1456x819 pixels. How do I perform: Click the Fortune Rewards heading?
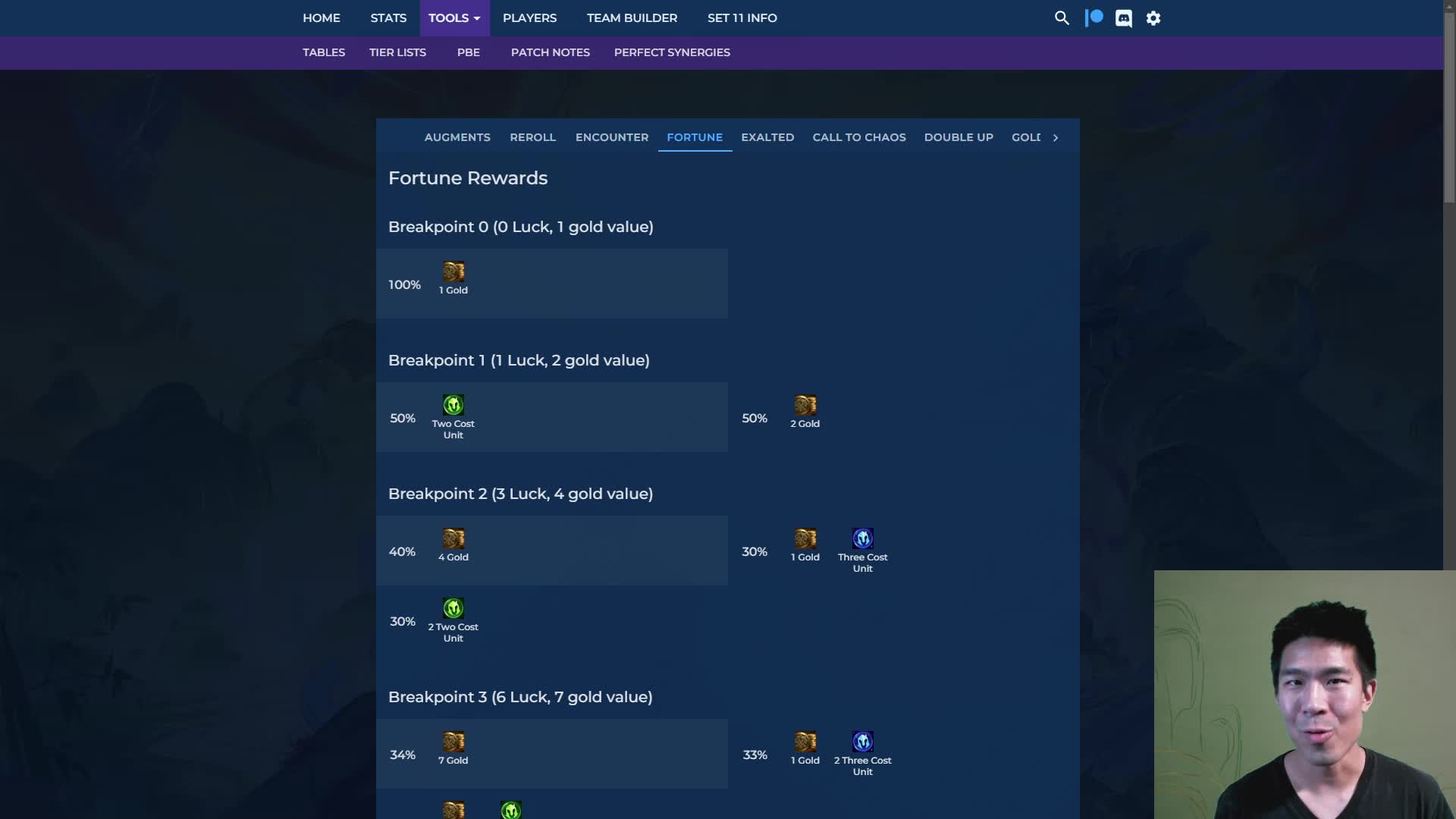coord(468,178)
